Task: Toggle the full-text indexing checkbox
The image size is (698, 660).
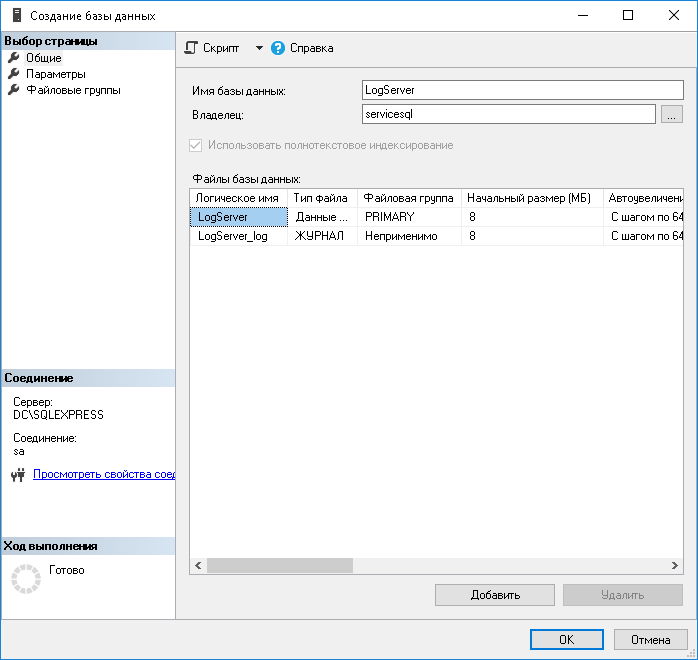Action: pos(195,145)
